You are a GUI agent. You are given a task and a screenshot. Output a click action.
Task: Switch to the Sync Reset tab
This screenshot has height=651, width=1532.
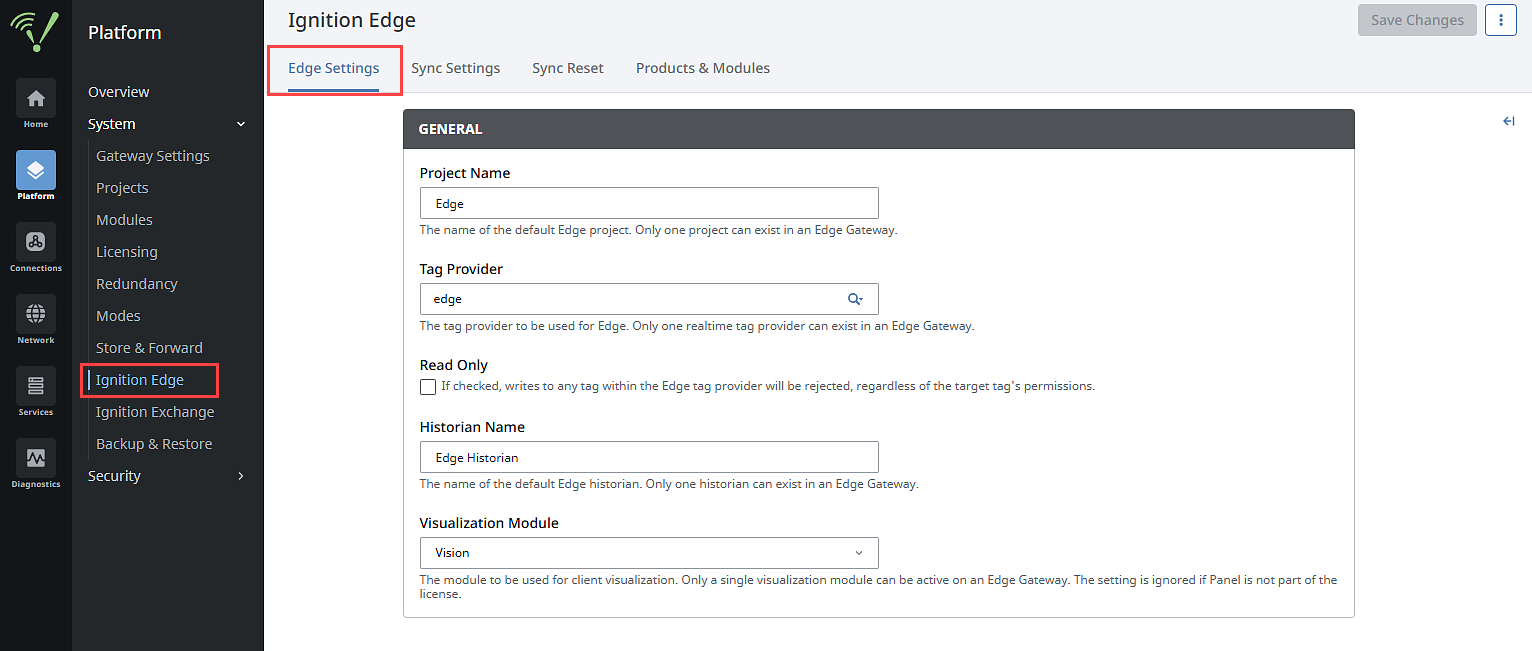pos(568,68)
